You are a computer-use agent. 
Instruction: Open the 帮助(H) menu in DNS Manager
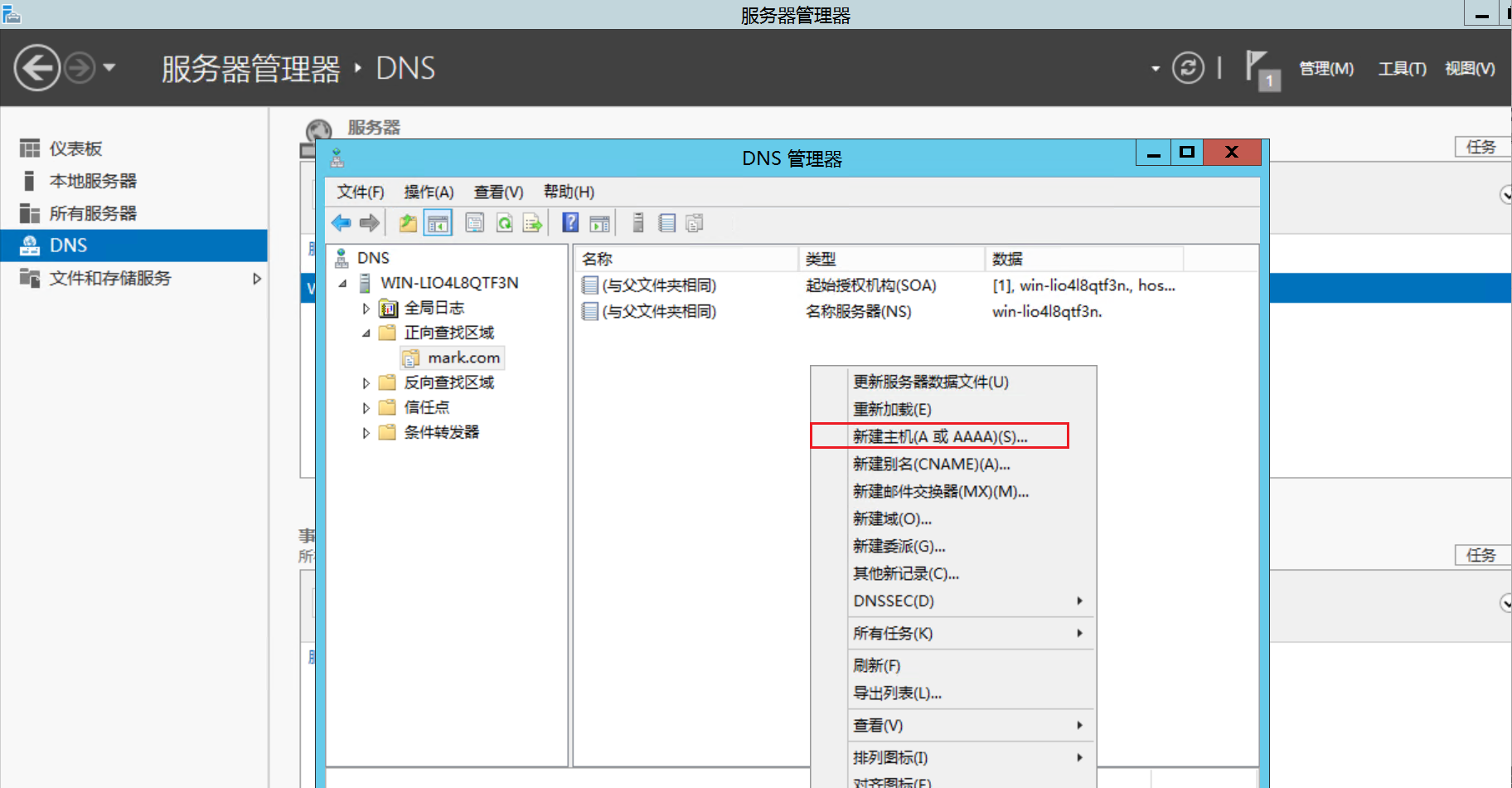point(569,192)
